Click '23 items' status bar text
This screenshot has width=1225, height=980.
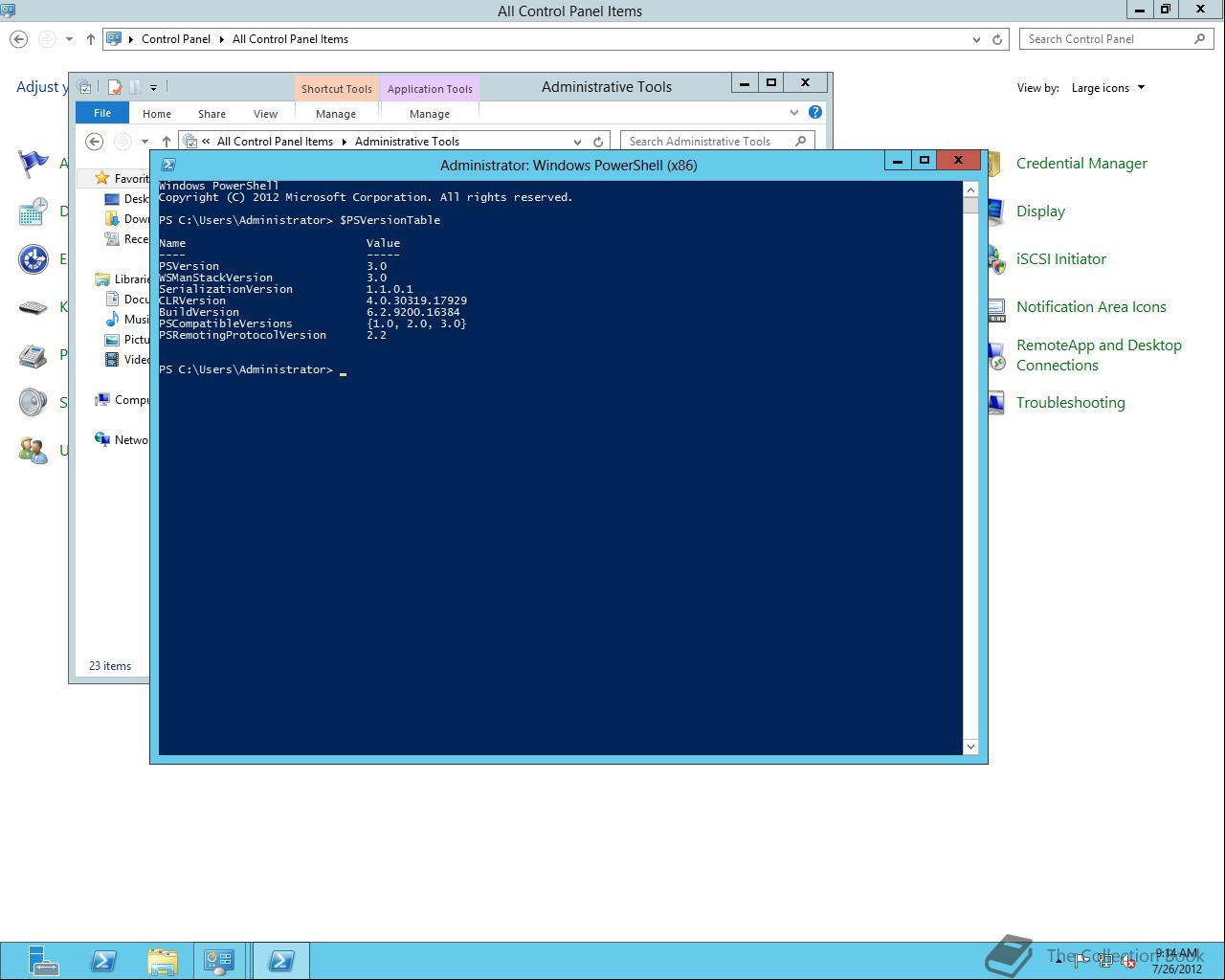click(110, 666)
